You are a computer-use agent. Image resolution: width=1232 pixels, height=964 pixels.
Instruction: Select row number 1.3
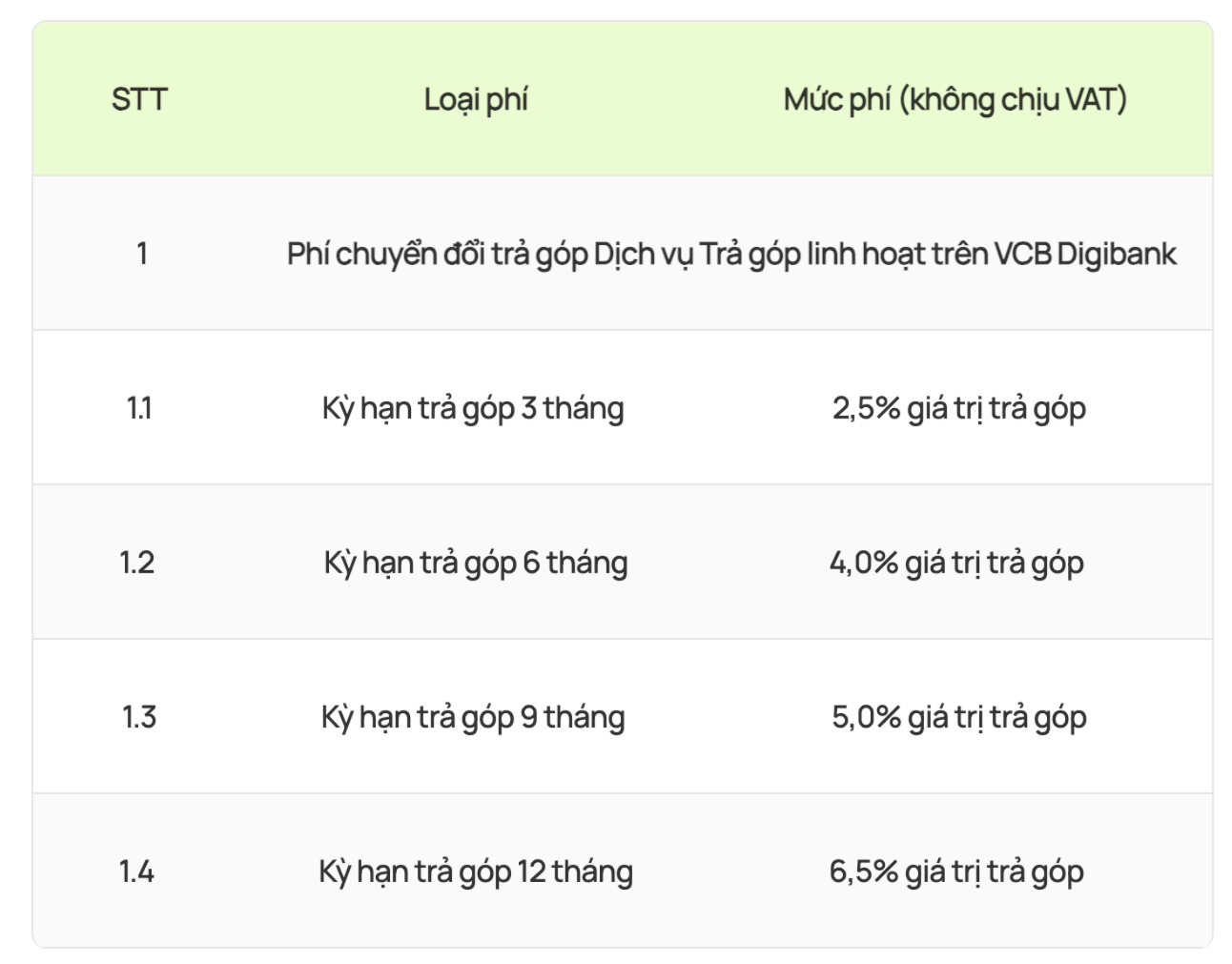click(x=139, y=717)
